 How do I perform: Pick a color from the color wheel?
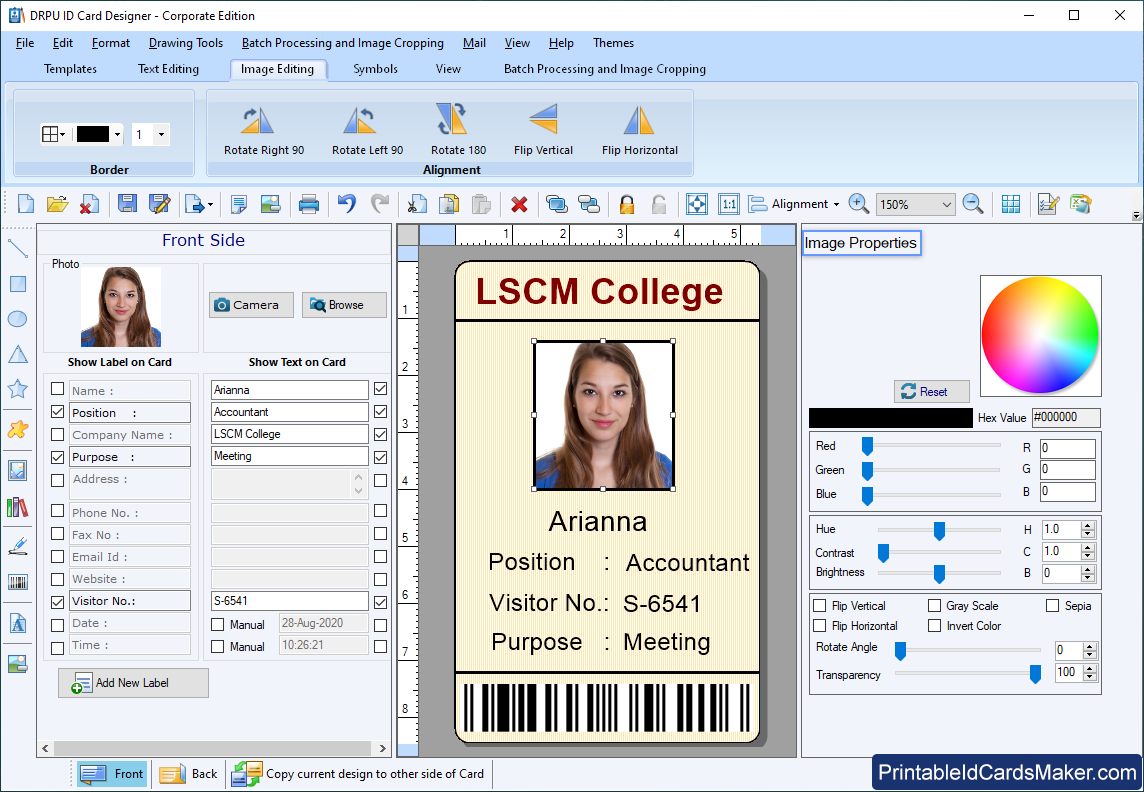click(1040, 335)
